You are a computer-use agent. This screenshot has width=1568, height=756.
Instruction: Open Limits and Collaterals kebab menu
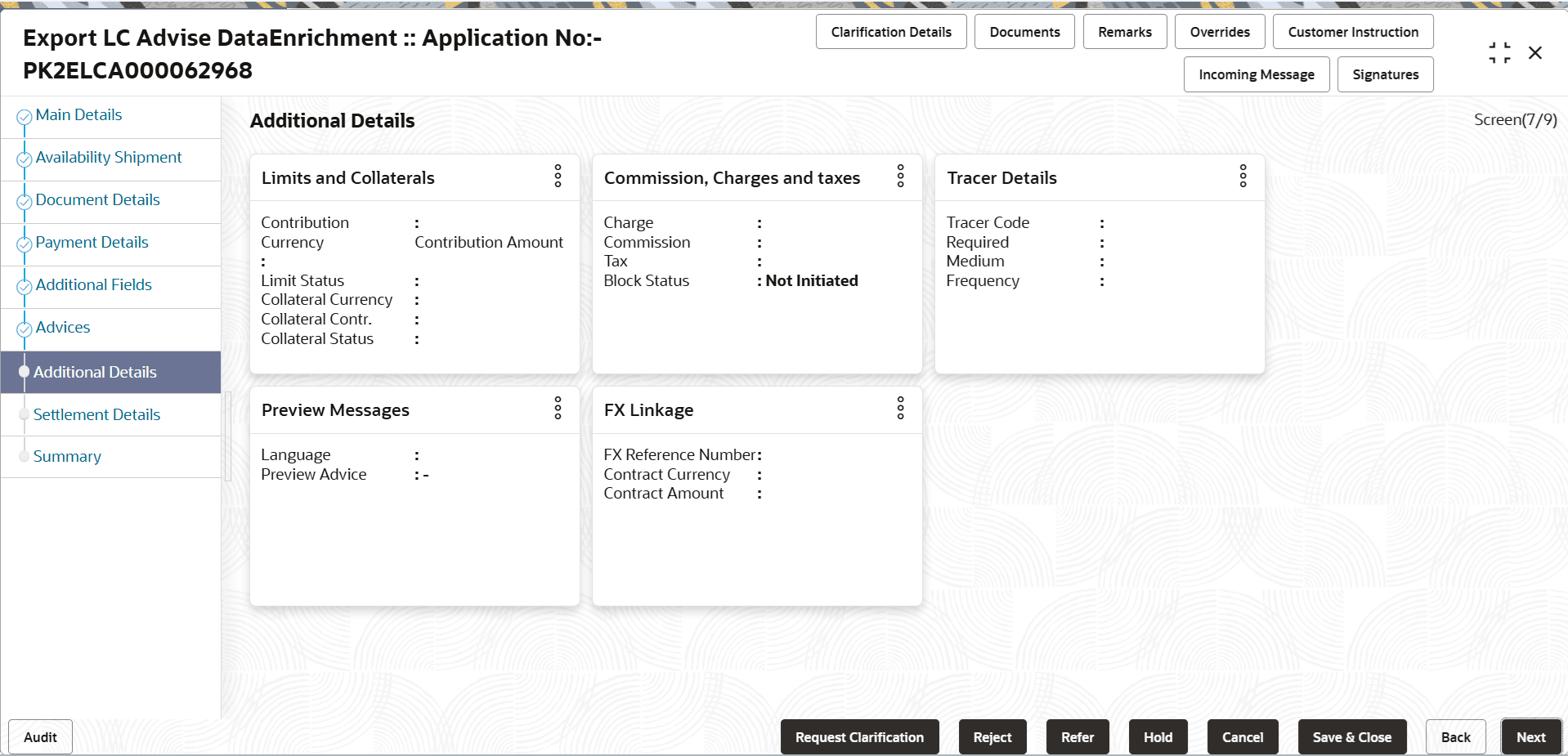[x=558, y=176]
